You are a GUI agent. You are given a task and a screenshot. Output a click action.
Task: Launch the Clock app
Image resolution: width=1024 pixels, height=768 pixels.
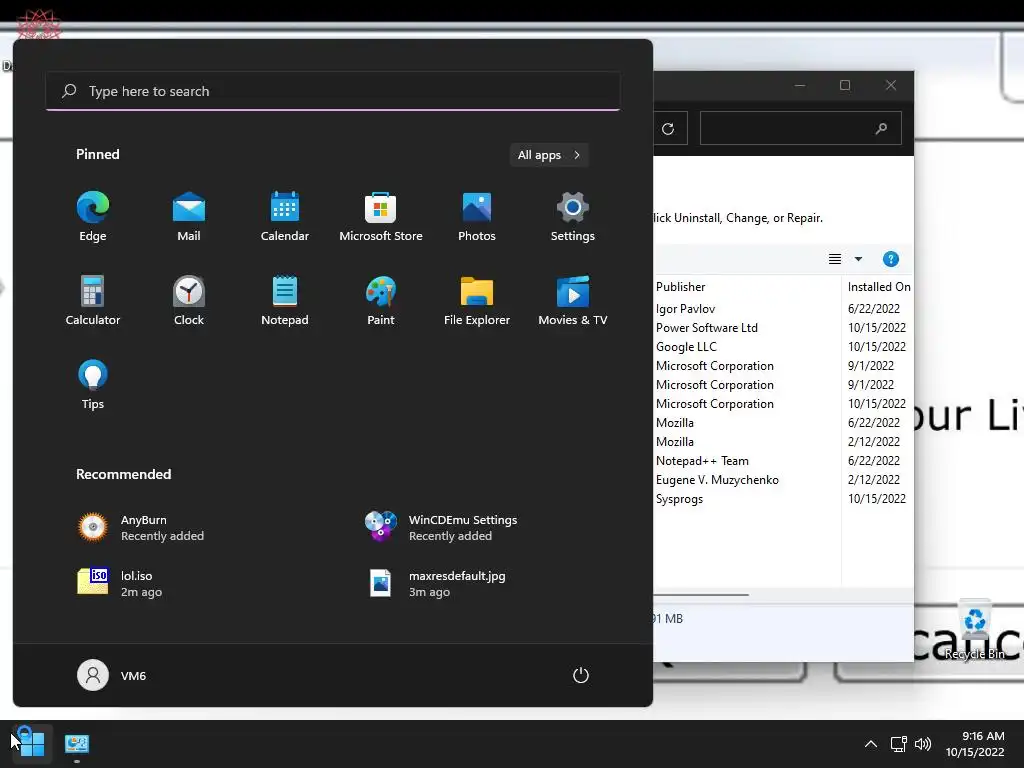[189, 300]
